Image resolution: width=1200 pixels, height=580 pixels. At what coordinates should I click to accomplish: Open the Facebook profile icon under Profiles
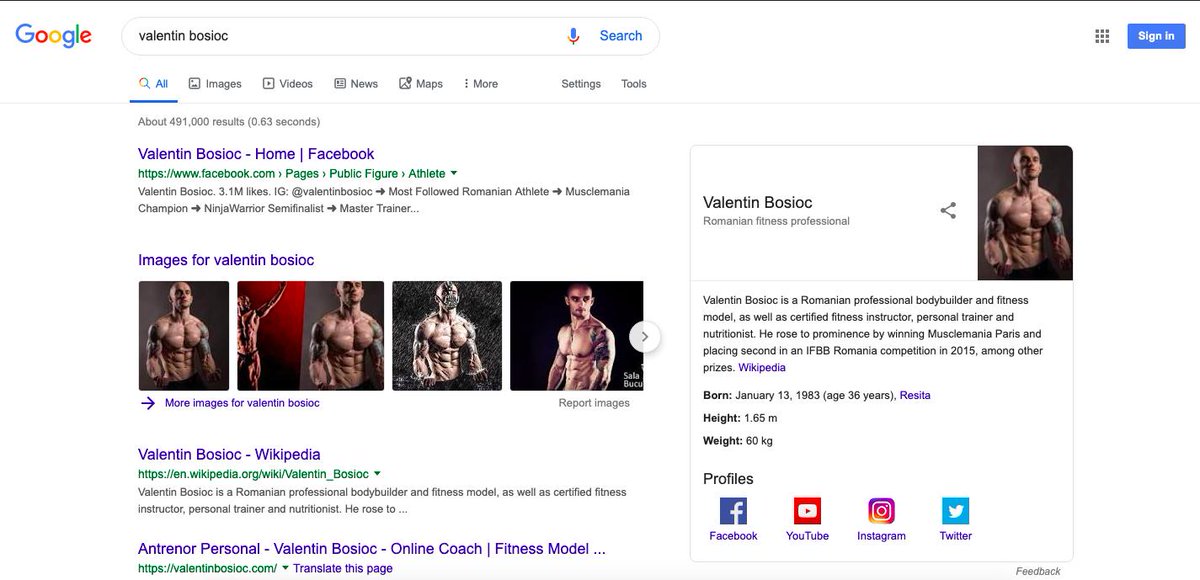pos(733,511)
